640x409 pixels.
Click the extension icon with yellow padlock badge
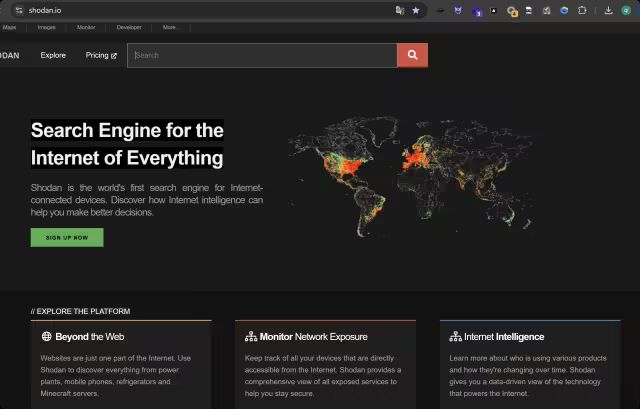point(512,11)
